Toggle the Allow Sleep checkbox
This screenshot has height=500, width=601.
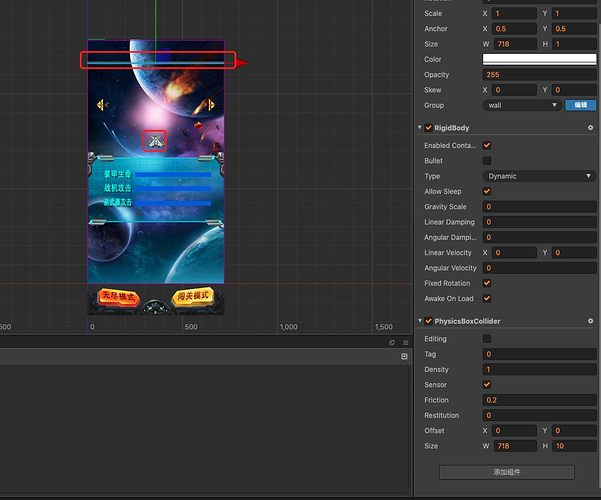pos(487,191)
